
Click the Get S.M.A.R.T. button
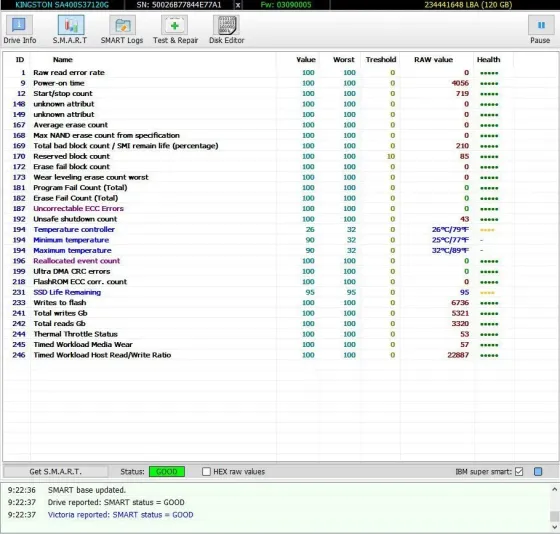coord(55,471)
